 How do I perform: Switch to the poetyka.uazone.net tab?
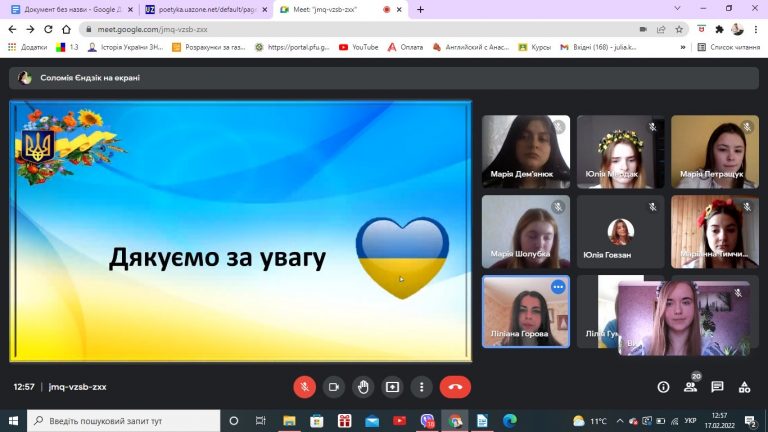(208, 9)
